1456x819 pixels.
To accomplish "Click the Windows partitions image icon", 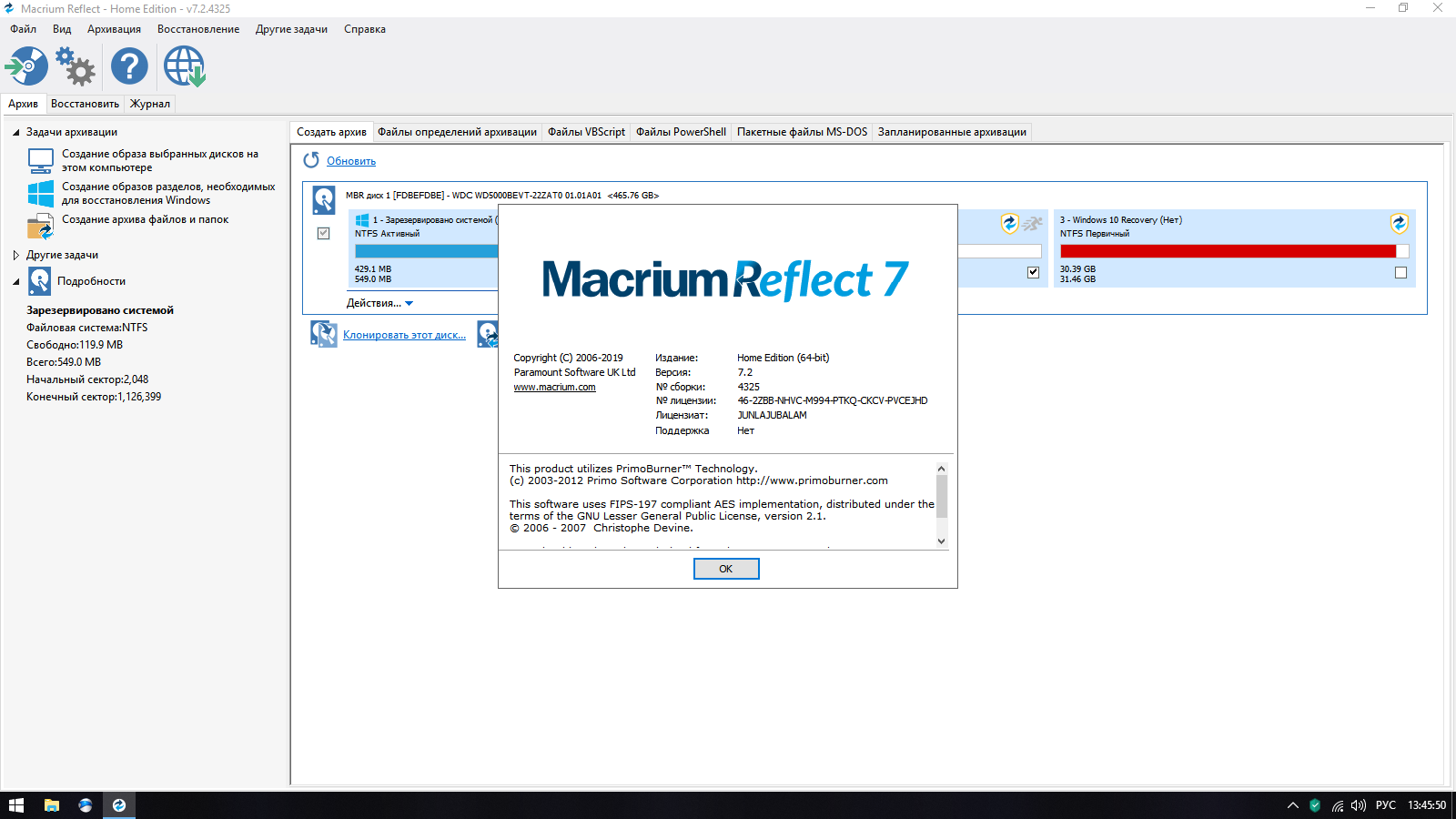I will pyautogui.click(x=41, y=193).
